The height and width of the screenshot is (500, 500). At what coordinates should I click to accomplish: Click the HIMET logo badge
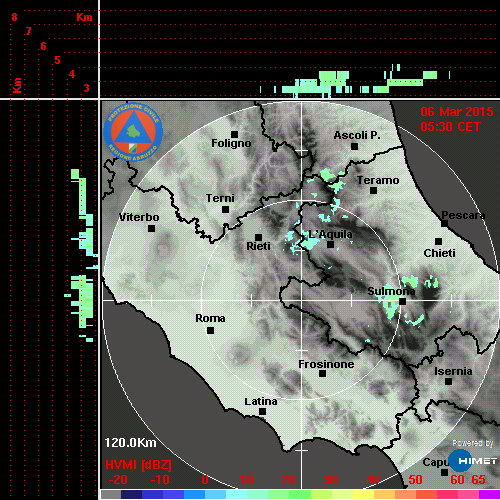click(473, 461)
